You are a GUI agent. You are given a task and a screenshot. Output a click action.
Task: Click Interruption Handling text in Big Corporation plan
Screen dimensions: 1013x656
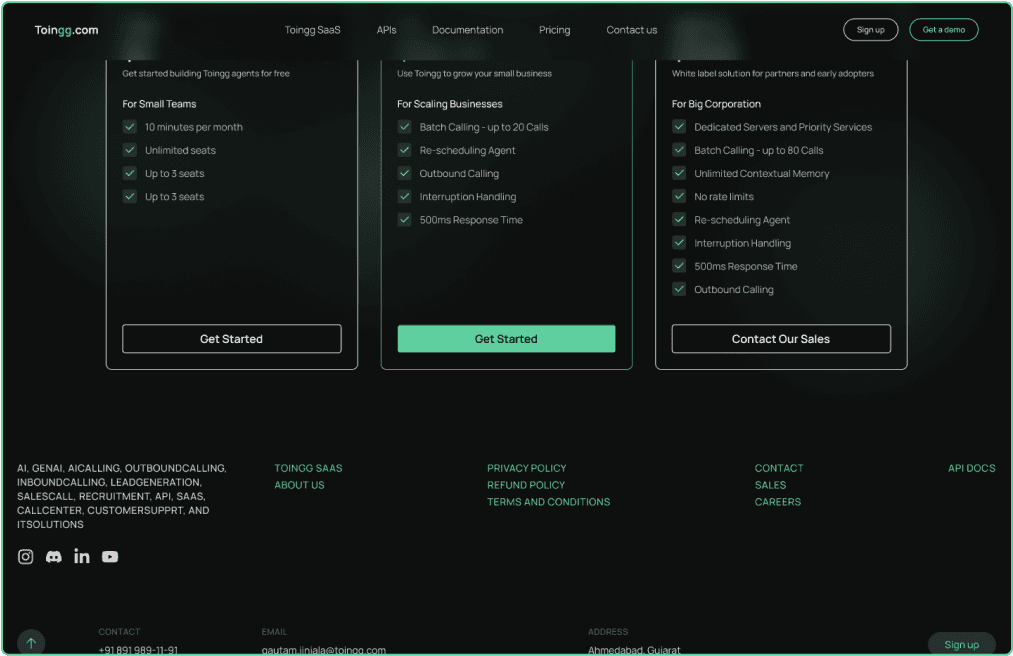pos(742,243)
